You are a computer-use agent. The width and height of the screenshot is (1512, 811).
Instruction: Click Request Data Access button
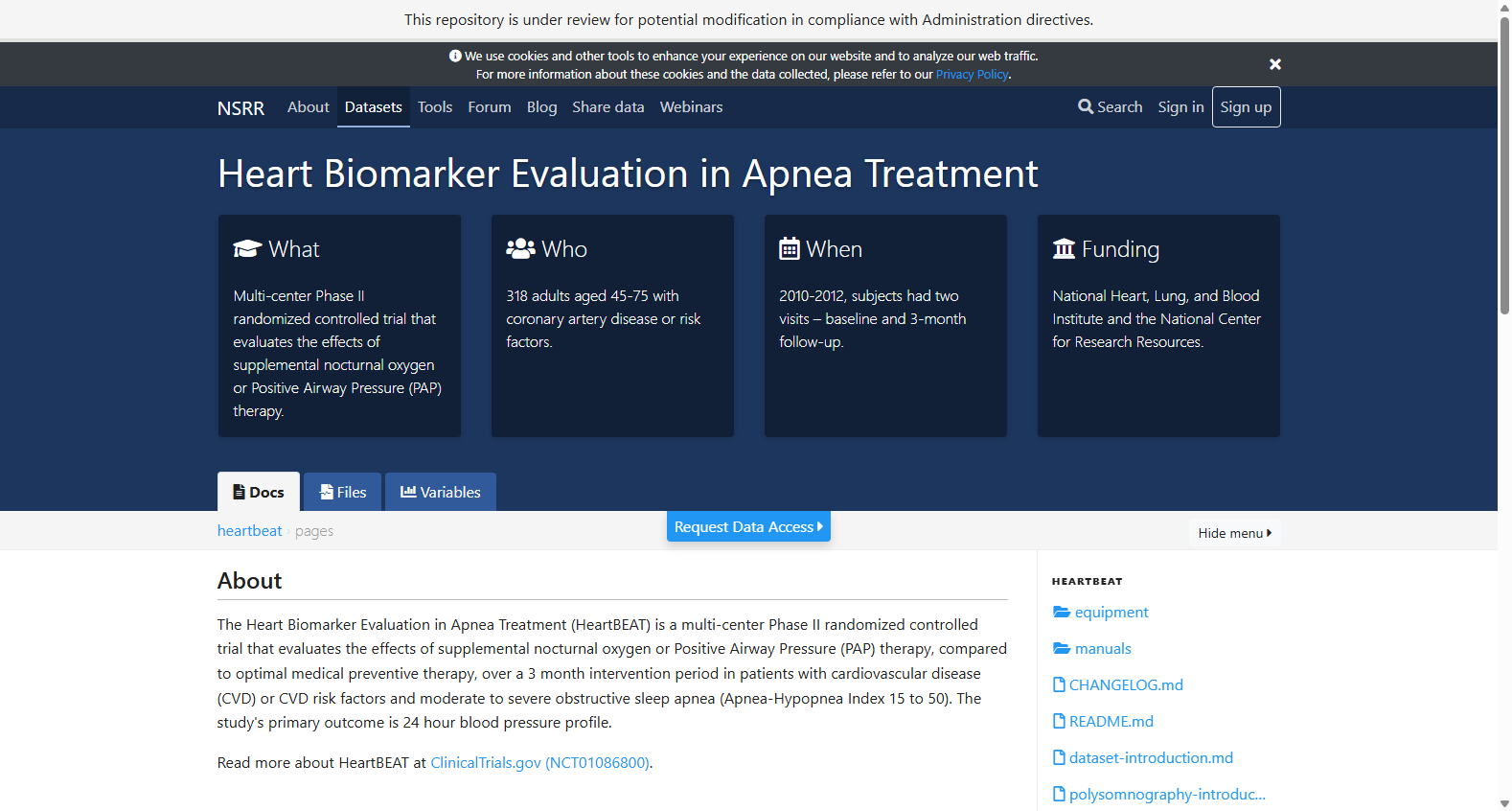(748, 526)
